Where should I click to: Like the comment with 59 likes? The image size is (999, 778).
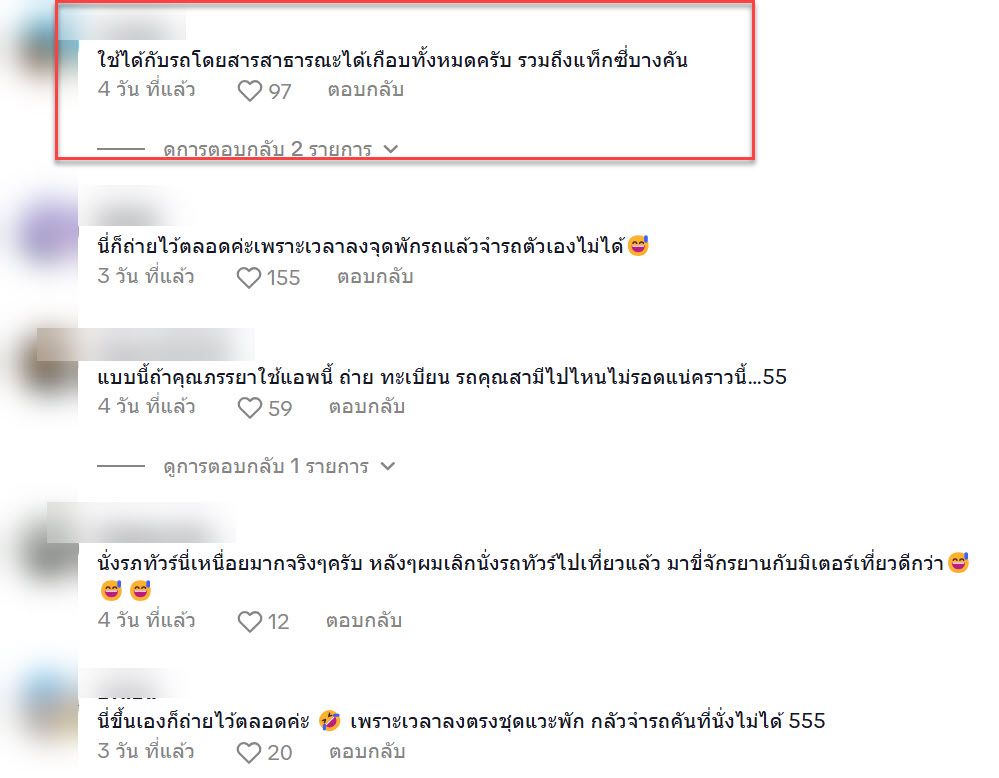[250, 408]
